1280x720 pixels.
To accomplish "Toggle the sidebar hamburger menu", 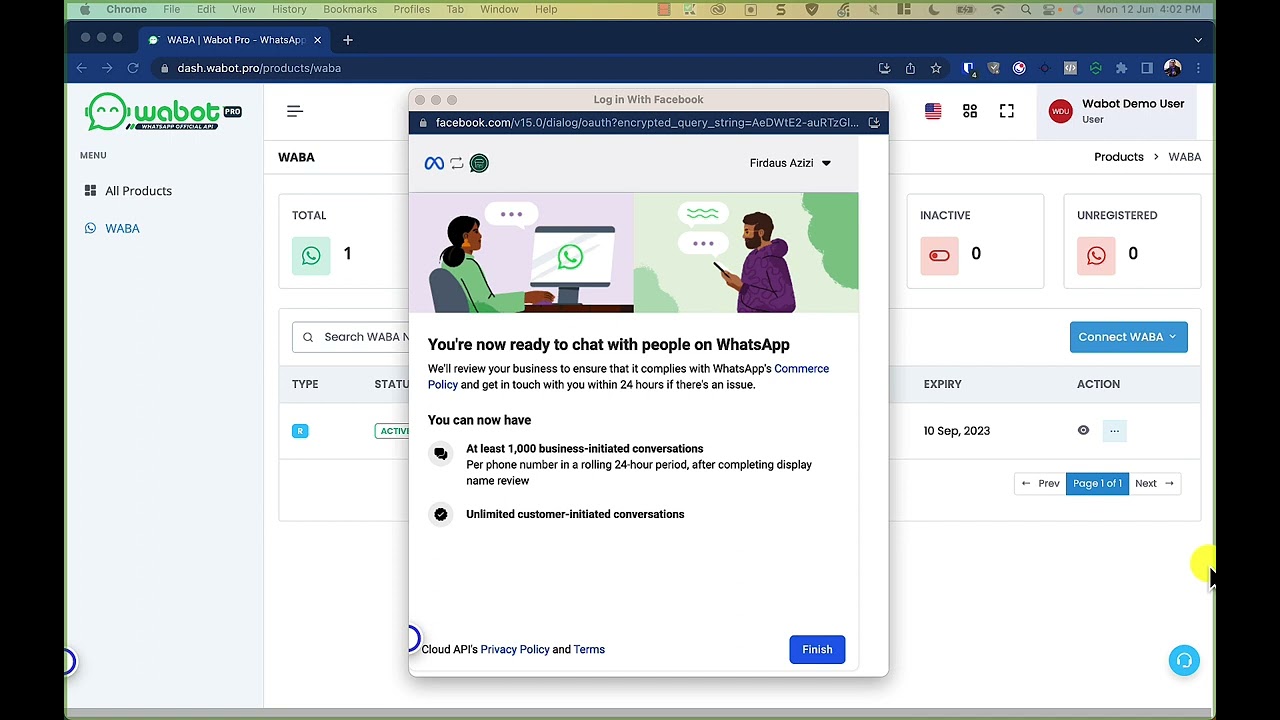I will 295,111.
